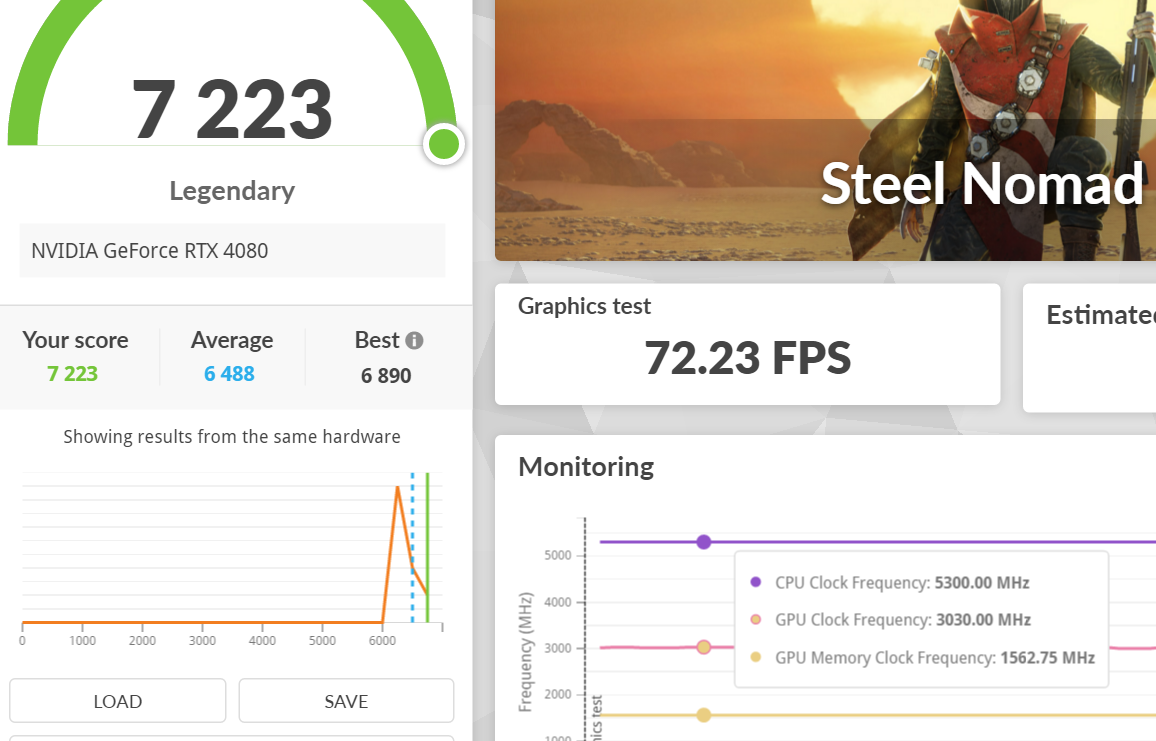Click the NVIDIA GeForce RTX 4080 field

[232, 250]
